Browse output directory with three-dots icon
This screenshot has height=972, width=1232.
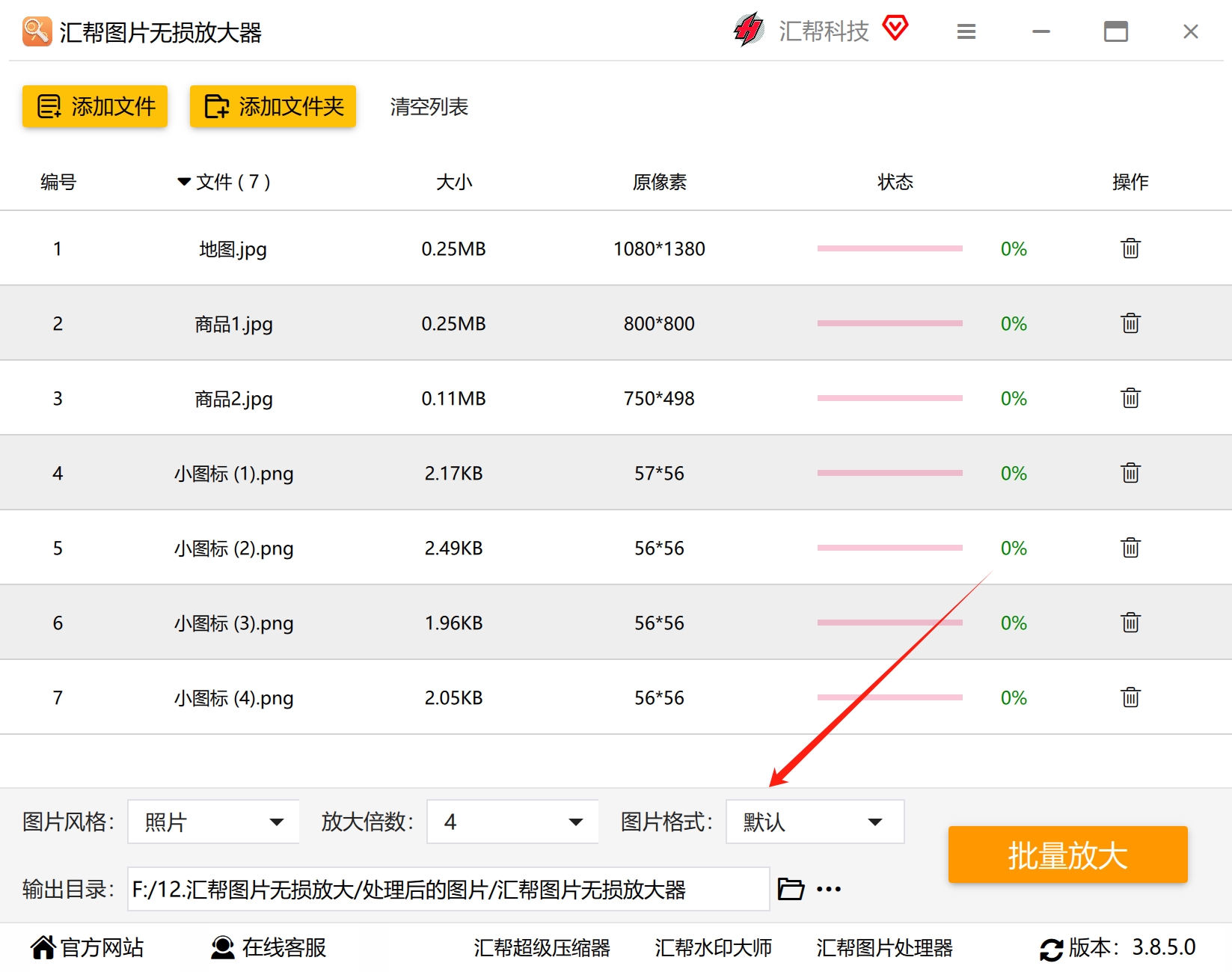(x=829, y=889)
